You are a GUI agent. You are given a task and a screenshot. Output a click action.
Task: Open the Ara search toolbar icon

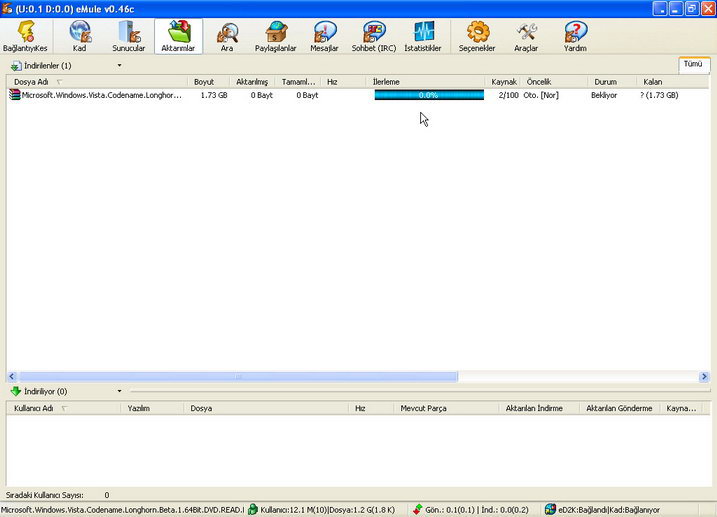[227, 36]
